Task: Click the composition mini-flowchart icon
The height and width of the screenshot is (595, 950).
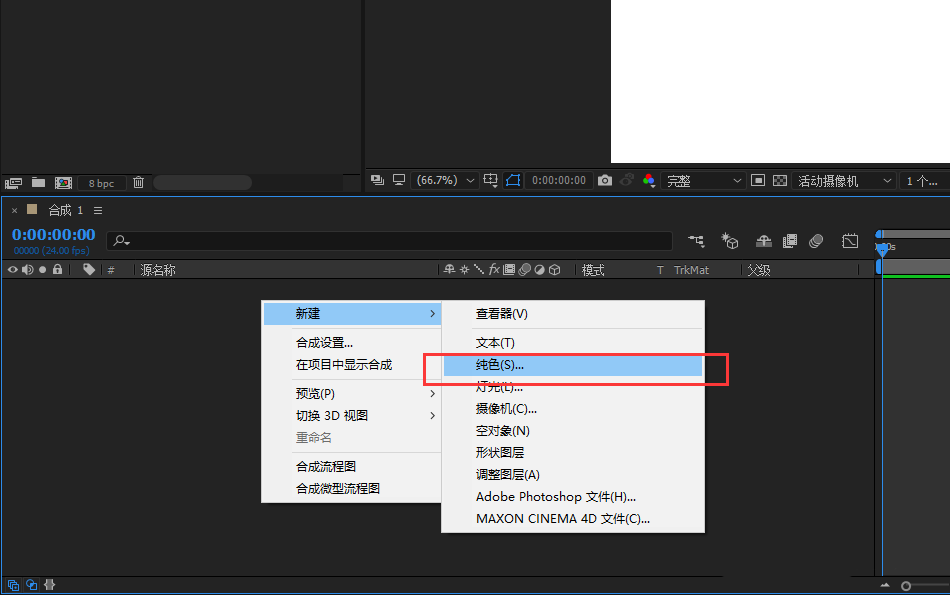Action: (697, 240)
